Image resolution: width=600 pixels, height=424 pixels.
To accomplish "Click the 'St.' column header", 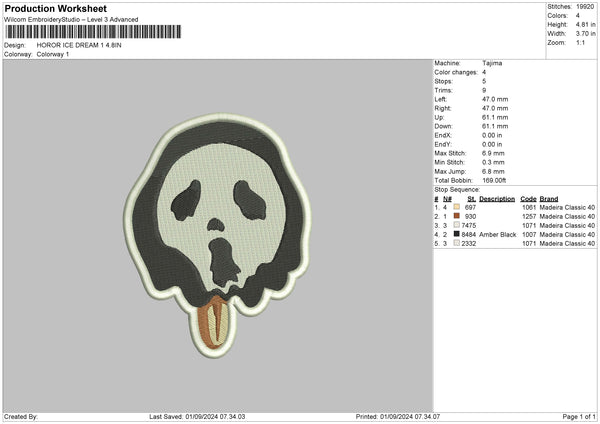I will 471,199.
